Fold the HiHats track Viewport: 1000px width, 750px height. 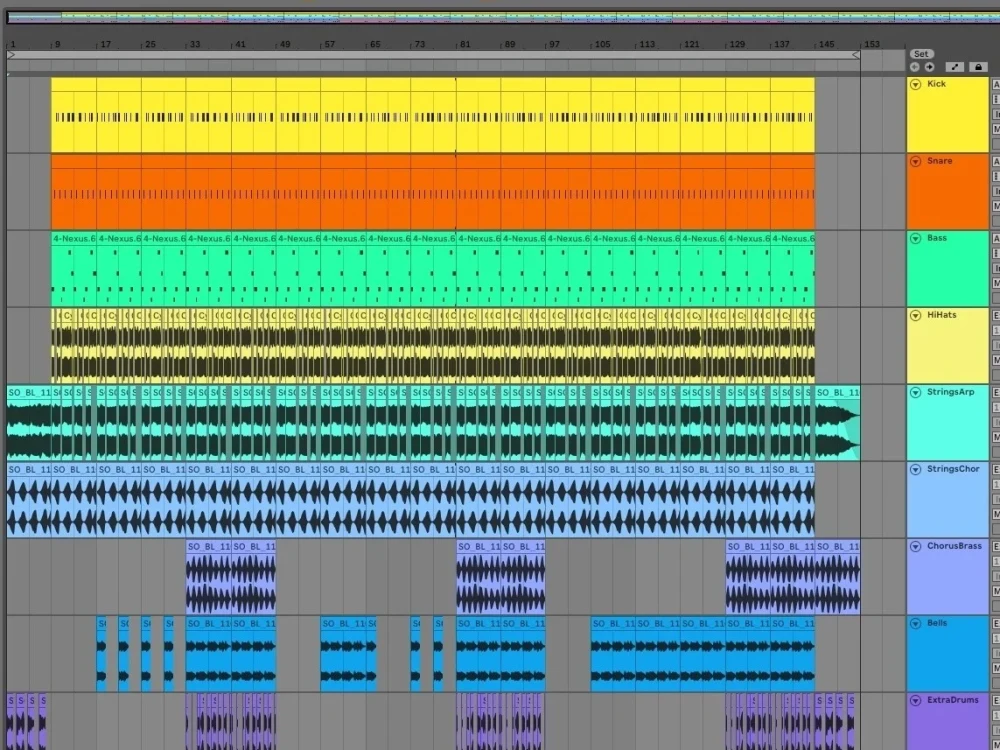point(915,315)
